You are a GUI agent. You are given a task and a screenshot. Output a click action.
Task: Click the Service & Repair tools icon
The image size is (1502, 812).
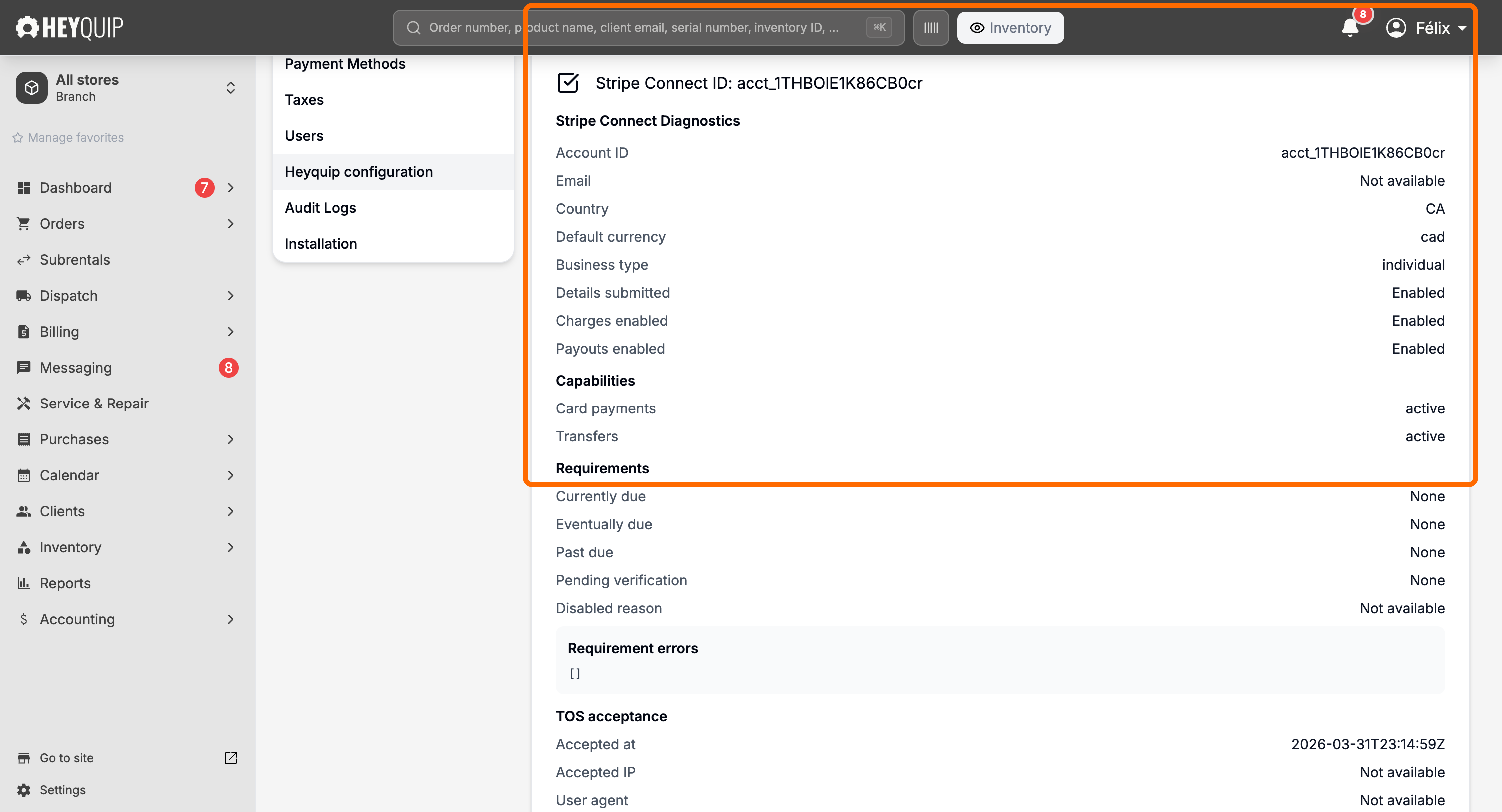coord(24,404)
